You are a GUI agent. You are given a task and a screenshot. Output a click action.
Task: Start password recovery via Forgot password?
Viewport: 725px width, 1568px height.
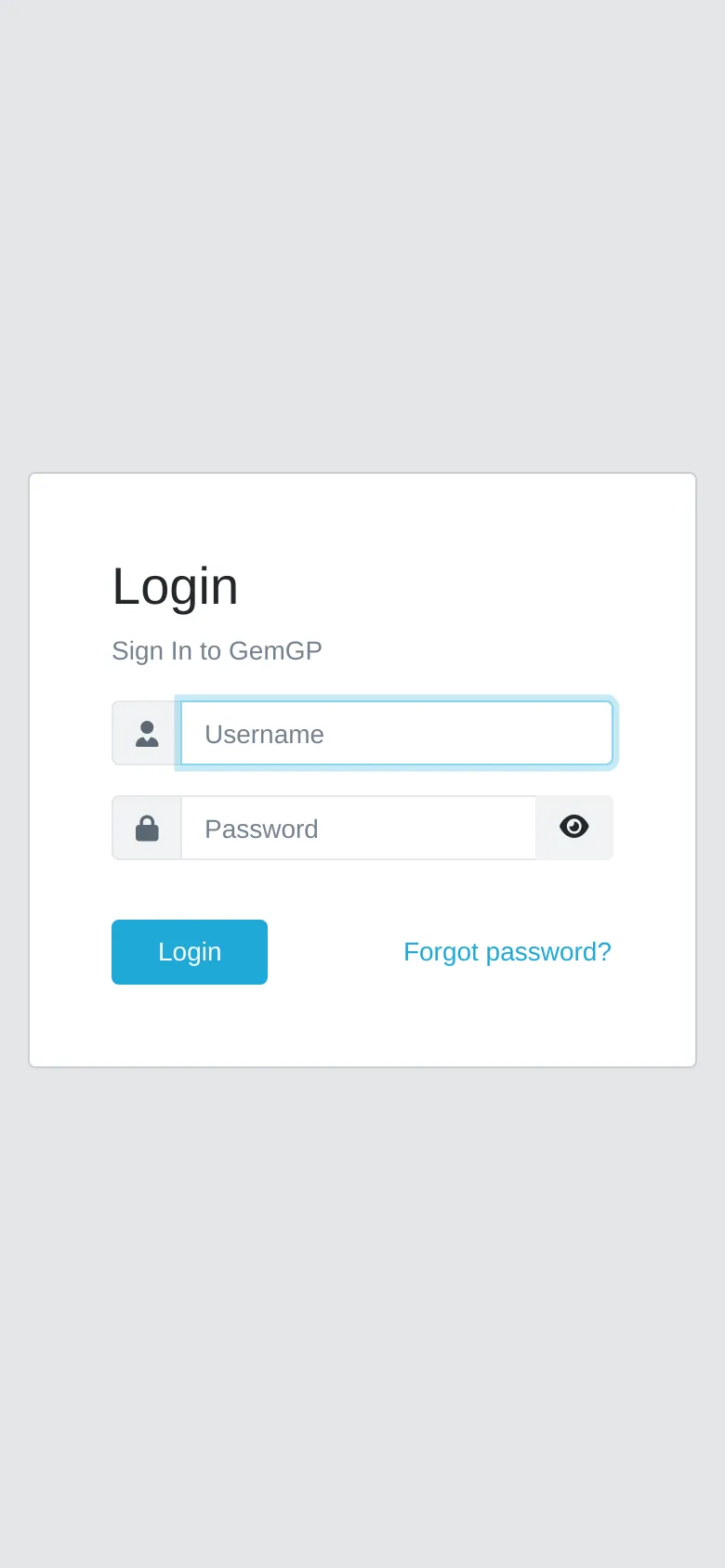click(x=507, y=952)
